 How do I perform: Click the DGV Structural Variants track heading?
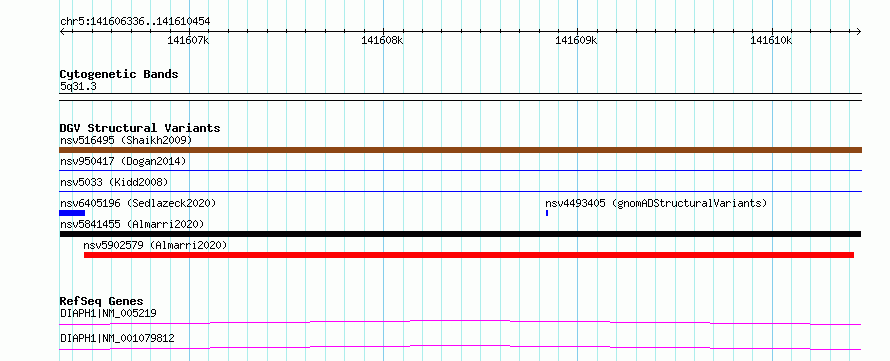pos(140,128)
